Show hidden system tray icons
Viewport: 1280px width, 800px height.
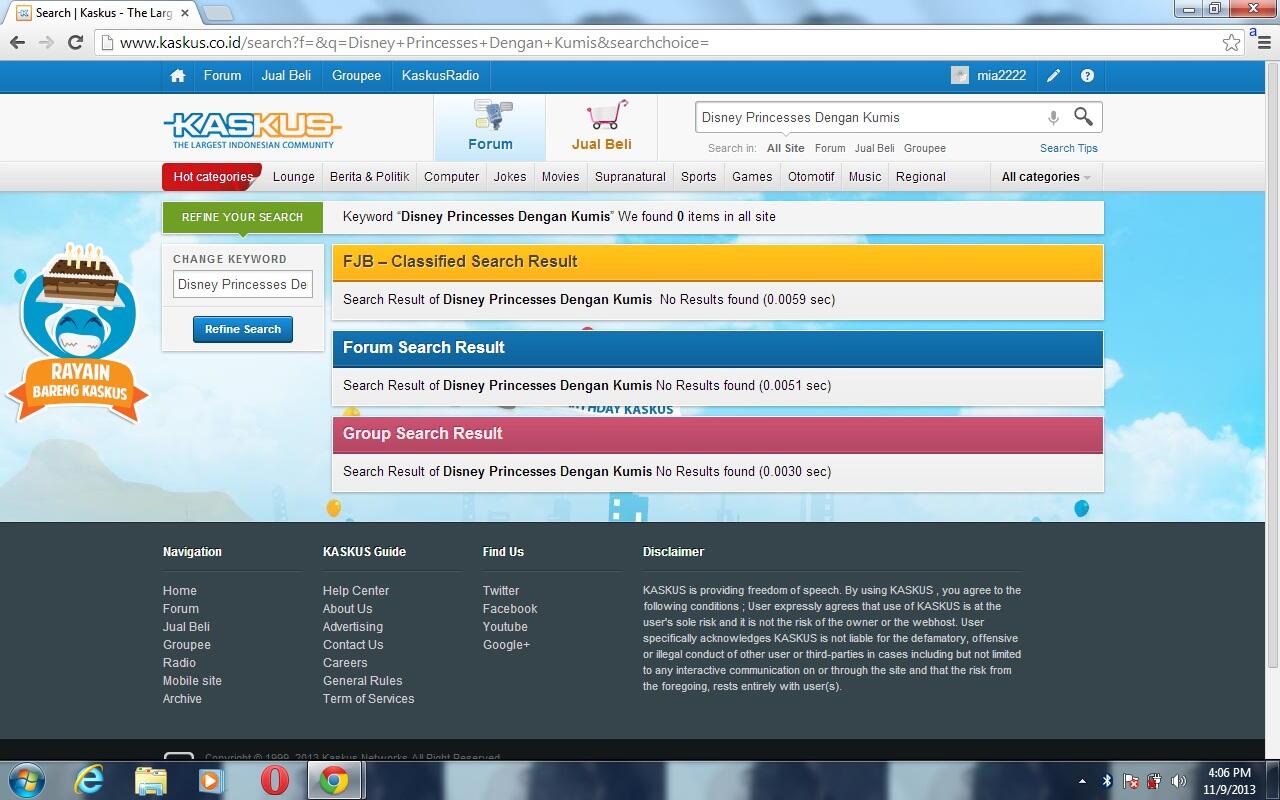click(1082, 781)
